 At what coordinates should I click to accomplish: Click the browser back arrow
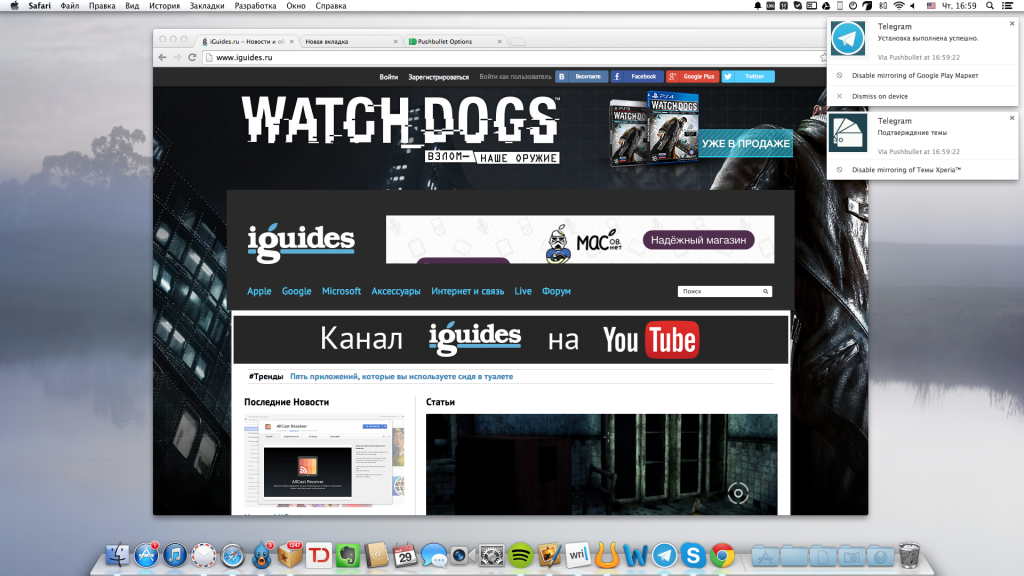[x=163, y=57]
